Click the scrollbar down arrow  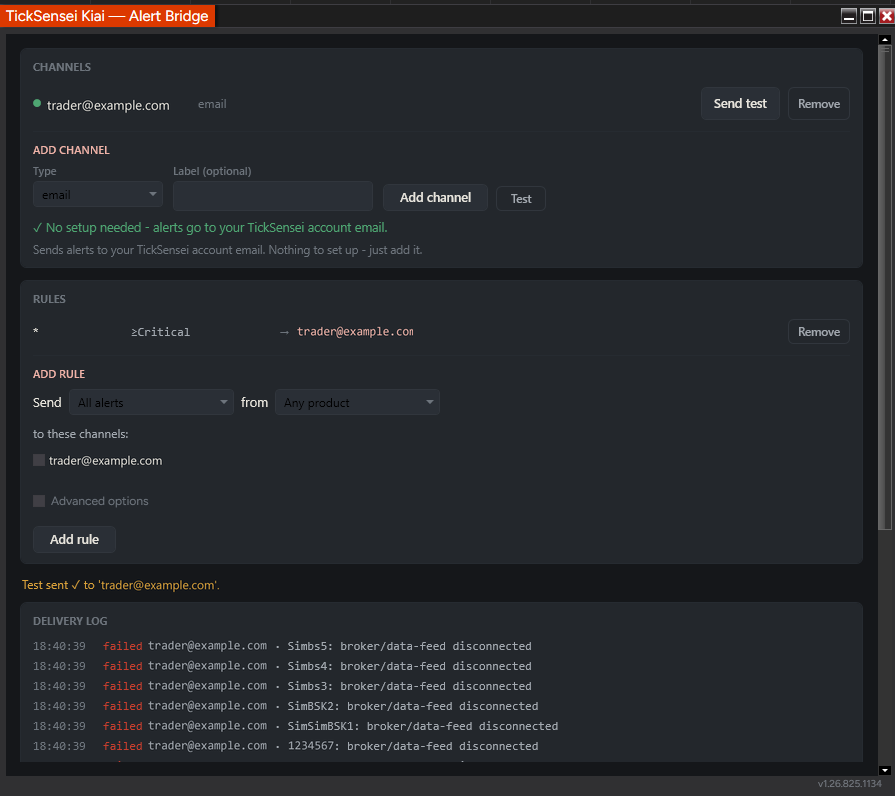(x=885, y=770)
